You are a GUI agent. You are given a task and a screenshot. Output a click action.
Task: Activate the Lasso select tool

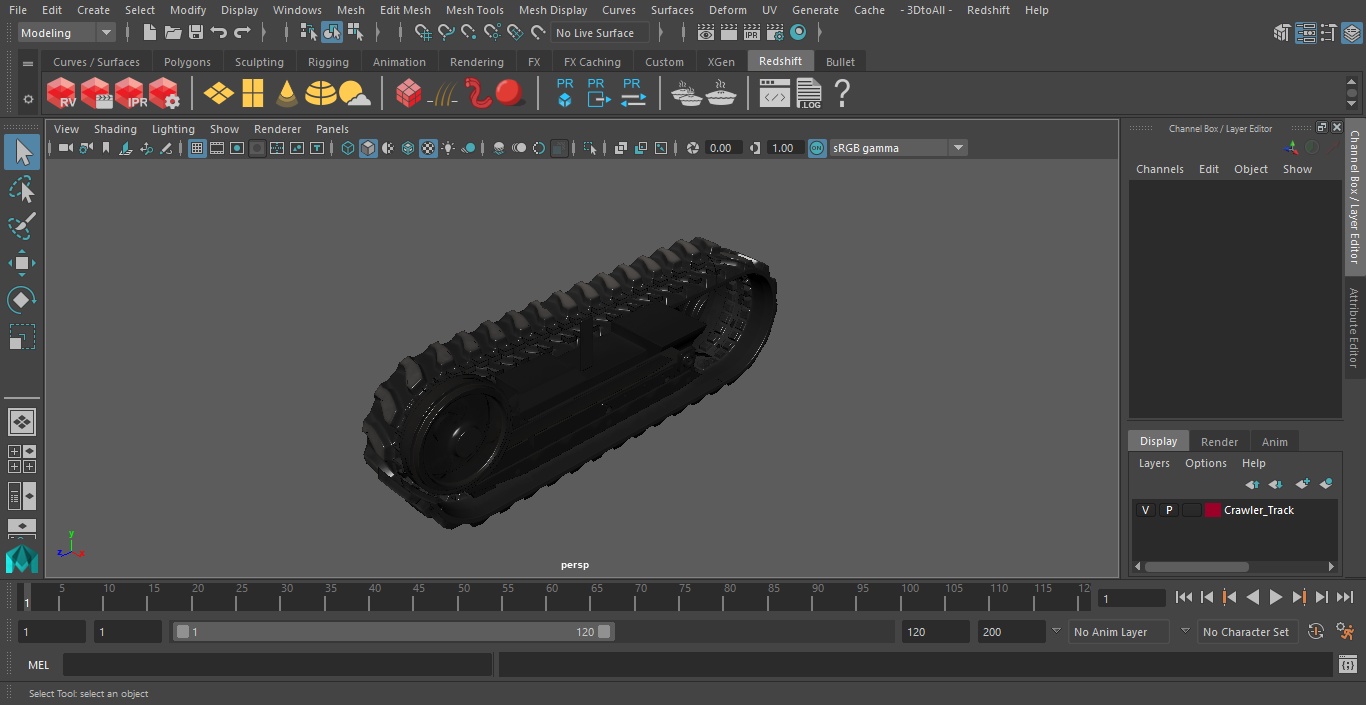pyautogui.click(x=22, y=189)
